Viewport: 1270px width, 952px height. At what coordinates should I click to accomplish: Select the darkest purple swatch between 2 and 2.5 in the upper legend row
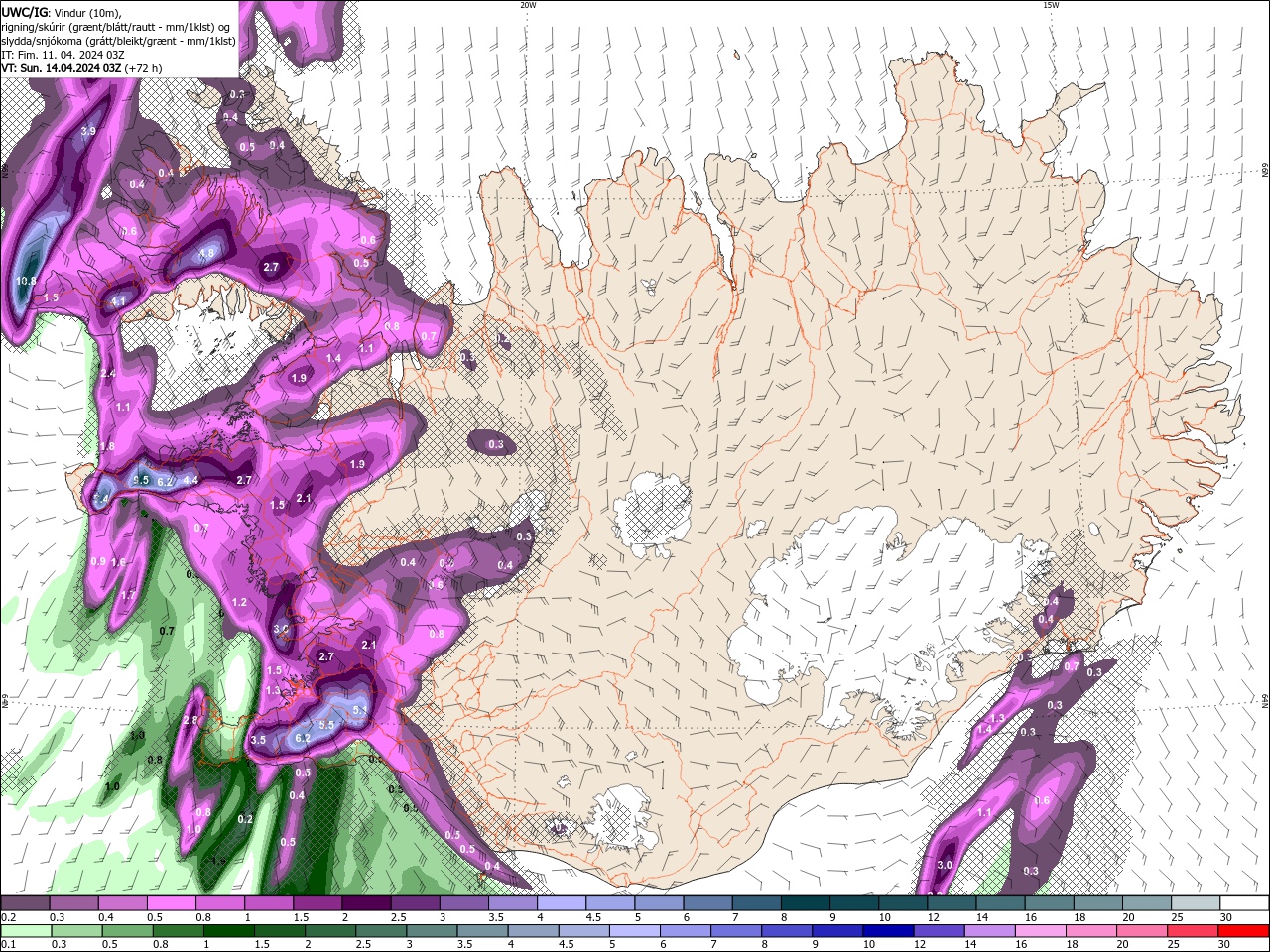[x=366, y=903]
